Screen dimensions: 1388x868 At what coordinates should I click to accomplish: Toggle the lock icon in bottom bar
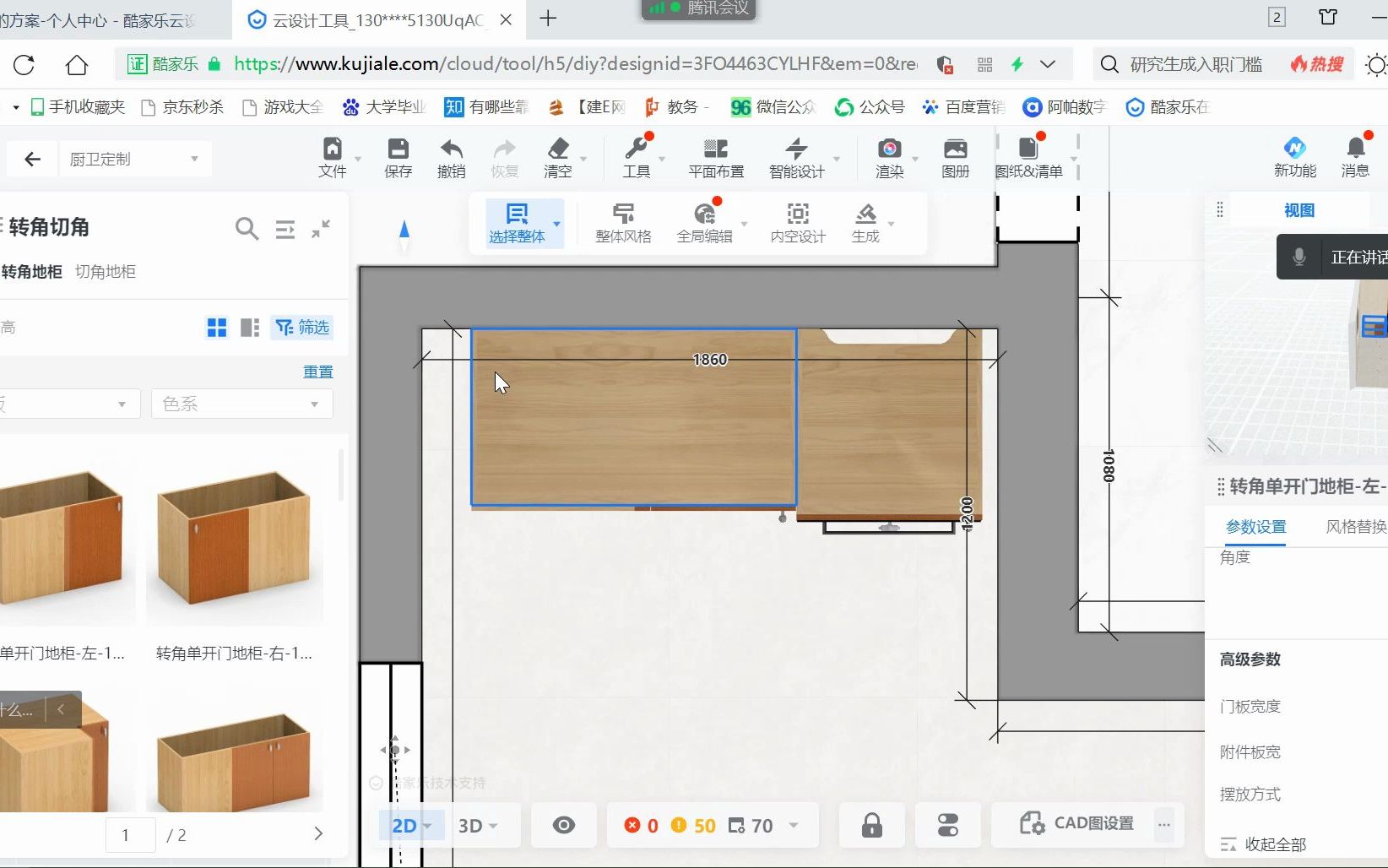click(x=871, y=825)
